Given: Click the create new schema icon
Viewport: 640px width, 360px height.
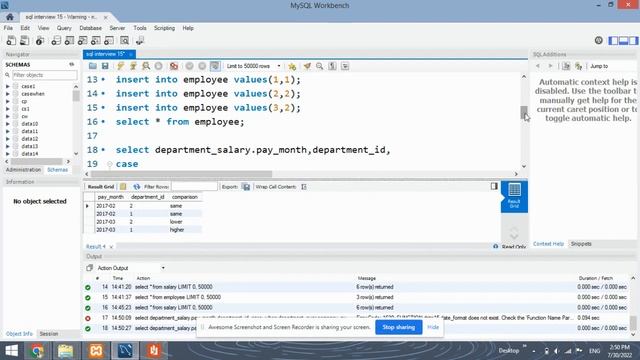Looking at the screenshot, I should (56, 40).
